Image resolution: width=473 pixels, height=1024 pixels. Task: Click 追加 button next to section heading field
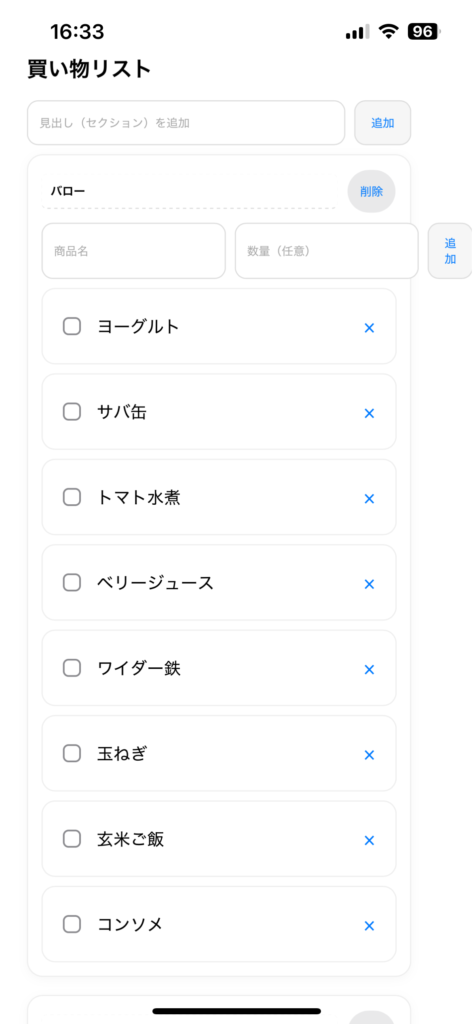(x=383, y=123)
